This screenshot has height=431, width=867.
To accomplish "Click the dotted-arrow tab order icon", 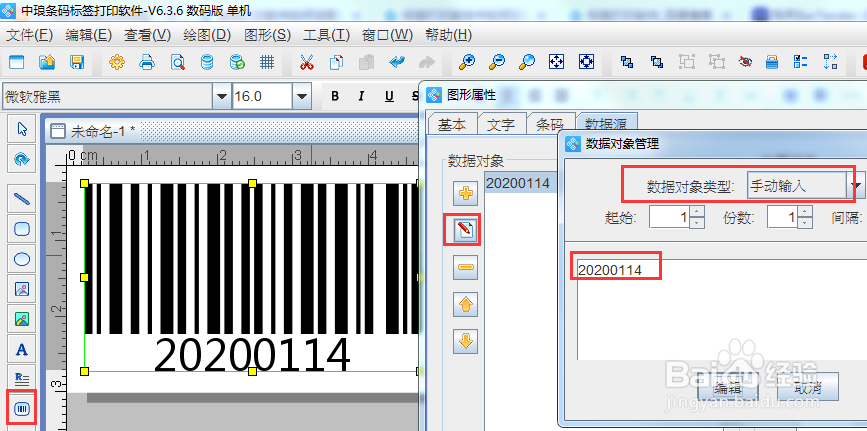I will pos(831,62).
